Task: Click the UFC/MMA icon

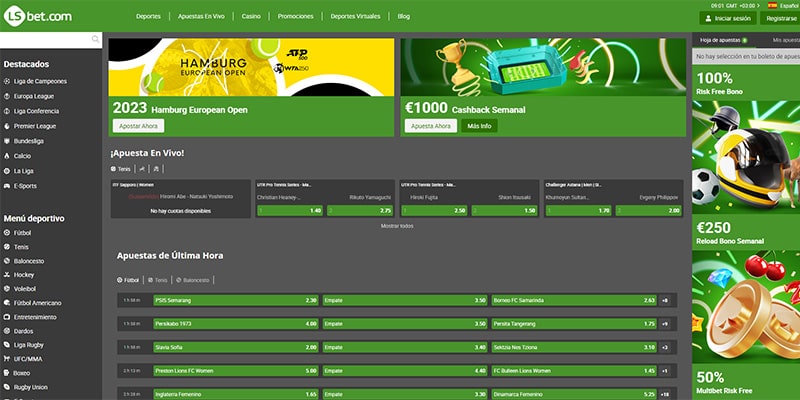Action: click(7, 359)
